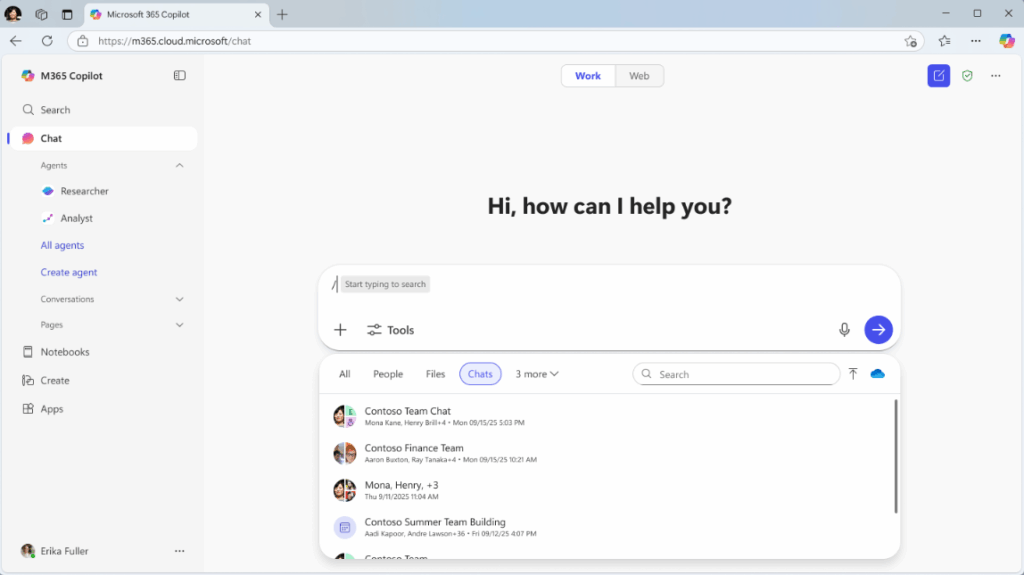Click the new chat compose icon
The height and width of the screenshot is (575, 1024).
[x=938, y=76]
